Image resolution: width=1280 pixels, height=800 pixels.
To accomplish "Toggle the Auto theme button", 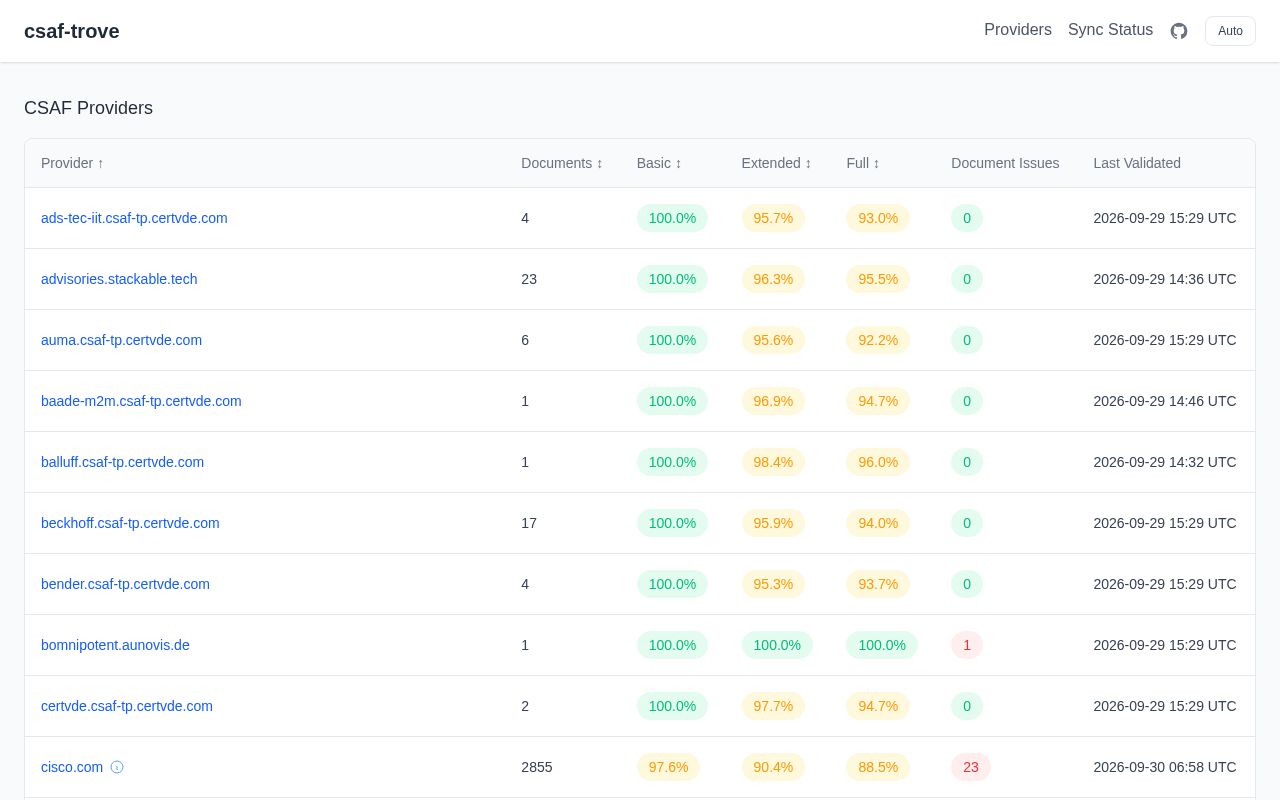I will pyautogui.click(x=1230, y=31).
